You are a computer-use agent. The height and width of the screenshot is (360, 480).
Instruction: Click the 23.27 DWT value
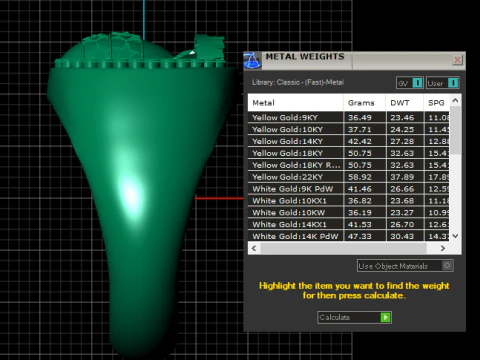pyautogui.click(x=402, y=212)
